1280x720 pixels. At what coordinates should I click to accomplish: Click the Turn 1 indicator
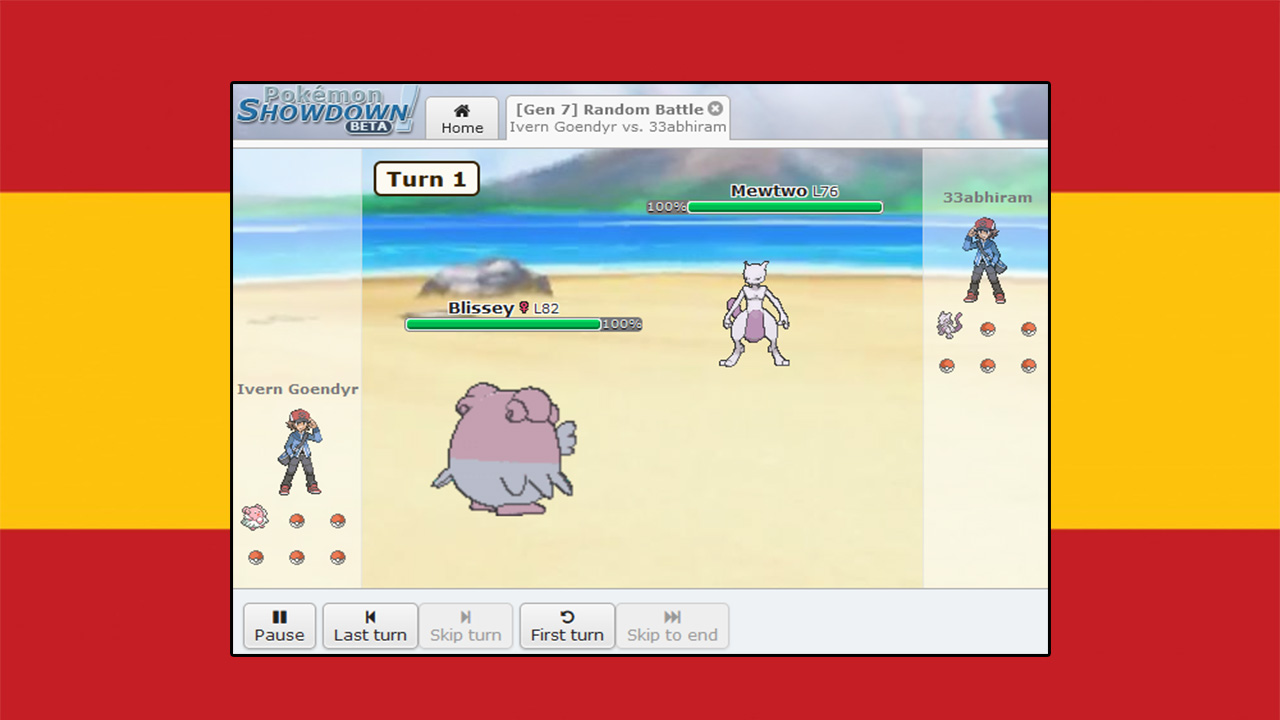pyautogui.click(x=426, y=179)
